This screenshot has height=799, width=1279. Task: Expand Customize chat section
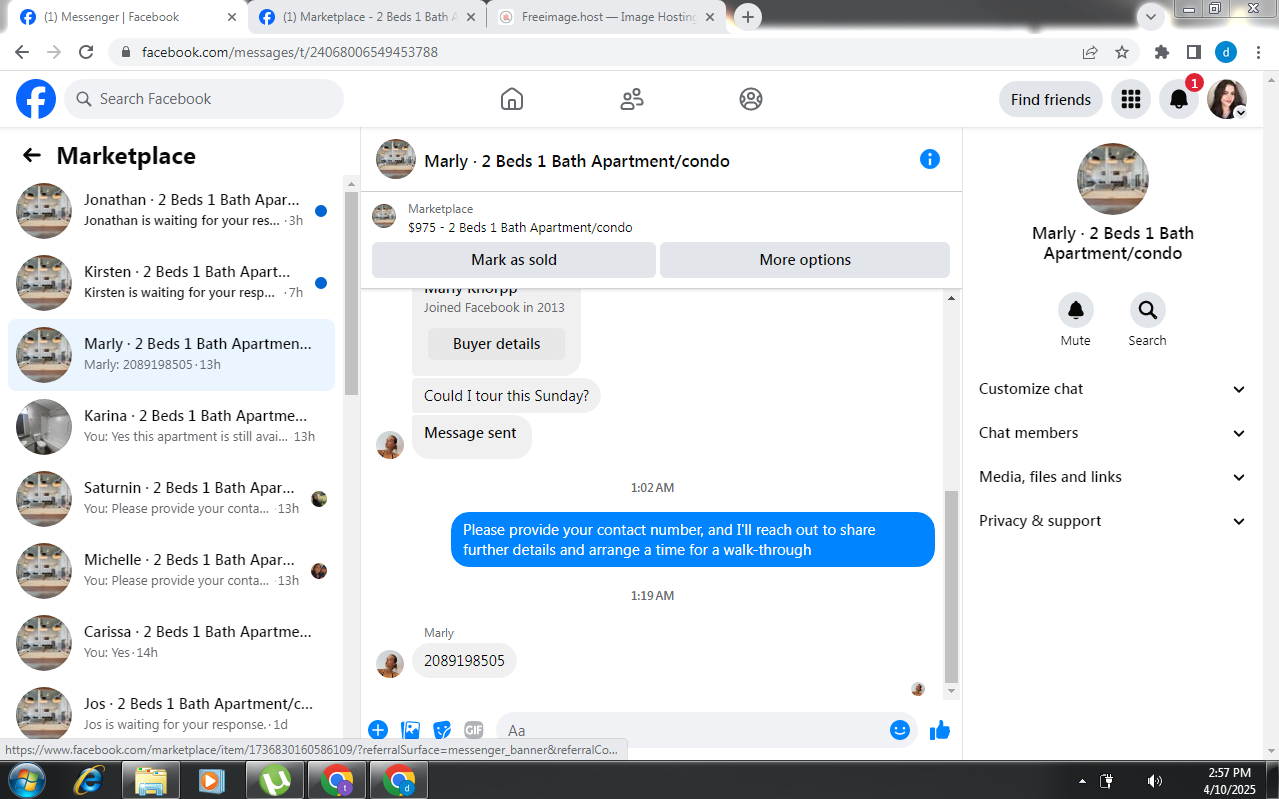[1113, 389]
